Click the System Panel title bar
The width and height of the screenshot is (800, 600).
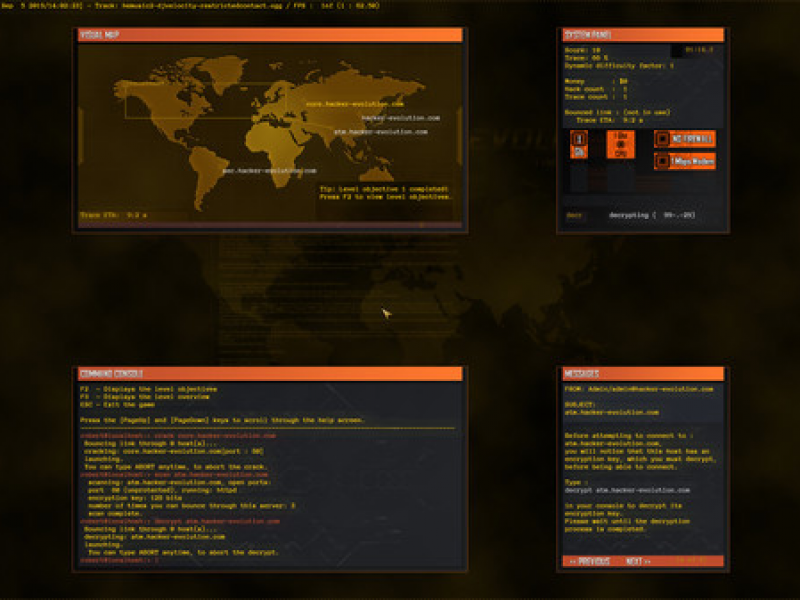click(x=643, y=35)
